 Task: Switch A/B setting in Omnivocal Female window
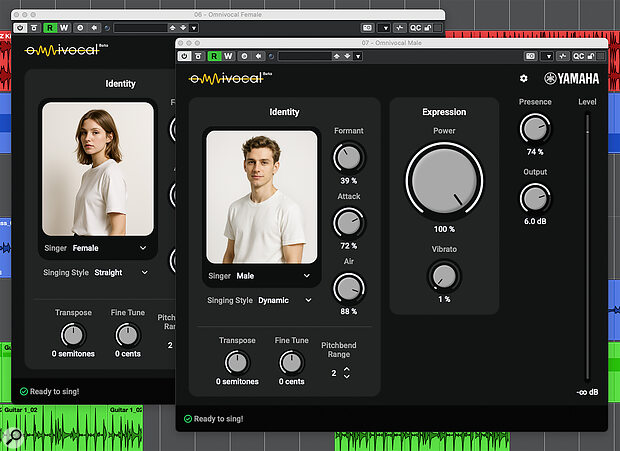click(x=80, y=28)
